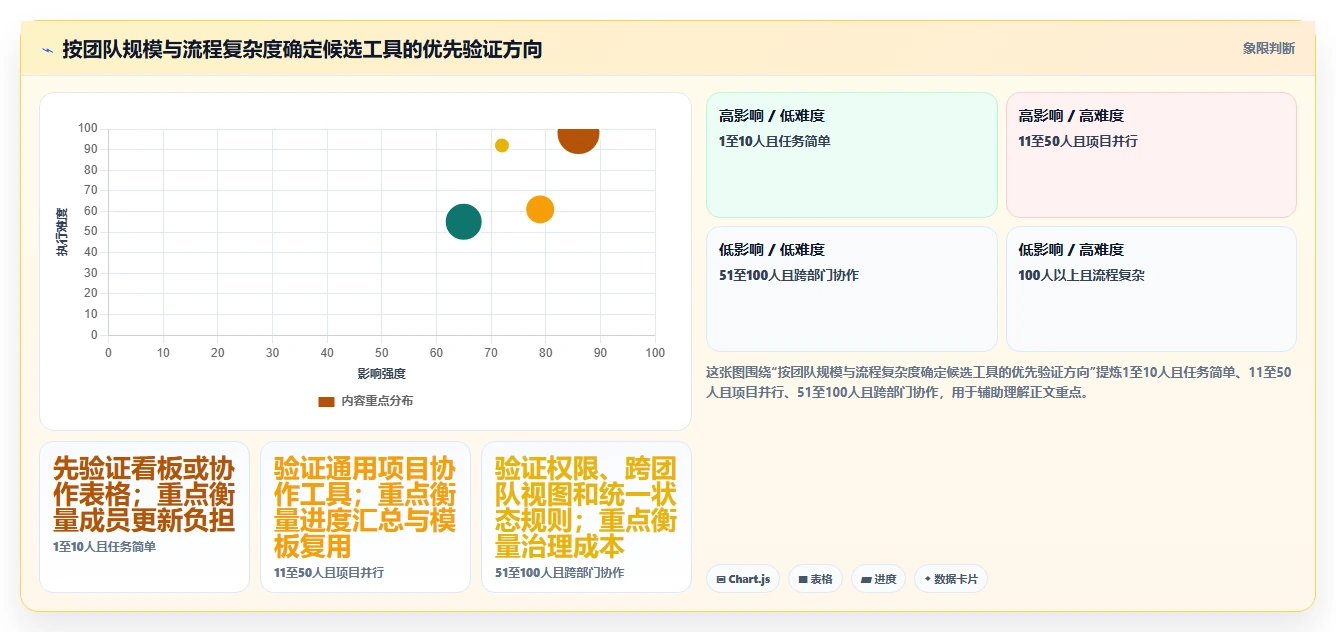Click the orange bubble near 80 impact
1336x632 pixels.
pos(540,210)
